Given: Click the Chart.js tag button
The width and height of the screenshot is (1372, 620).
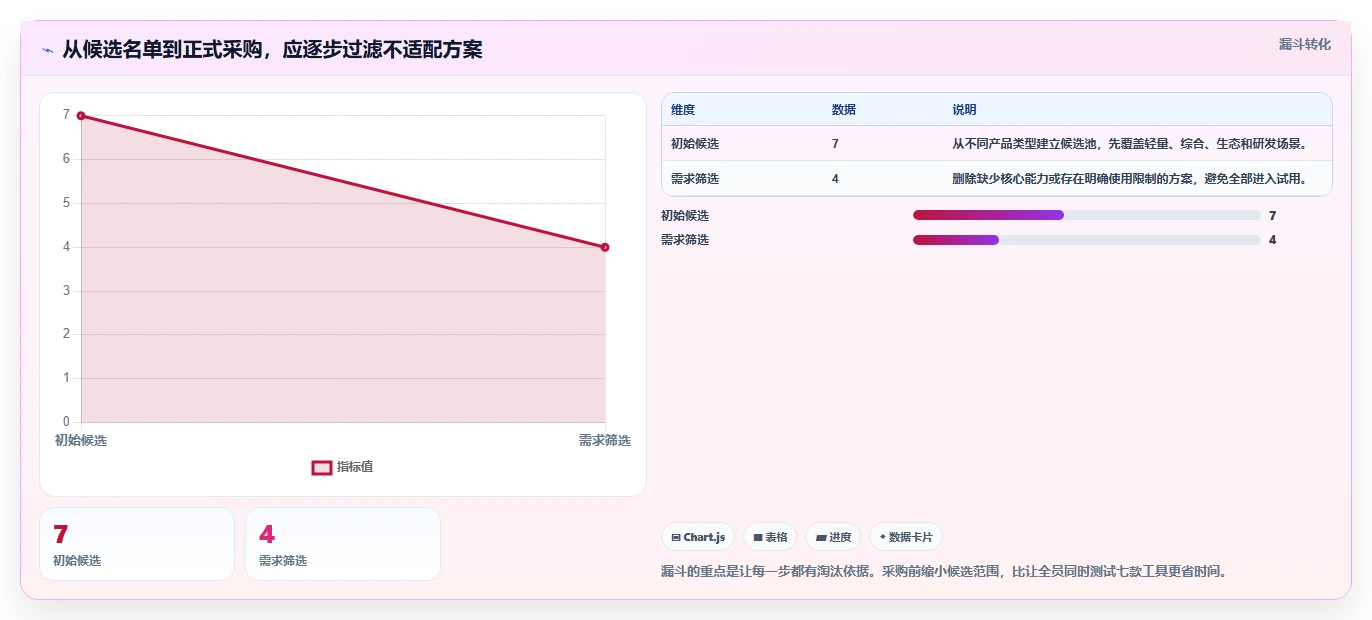Looking at the screenshot, I should (x=698, y=537).
